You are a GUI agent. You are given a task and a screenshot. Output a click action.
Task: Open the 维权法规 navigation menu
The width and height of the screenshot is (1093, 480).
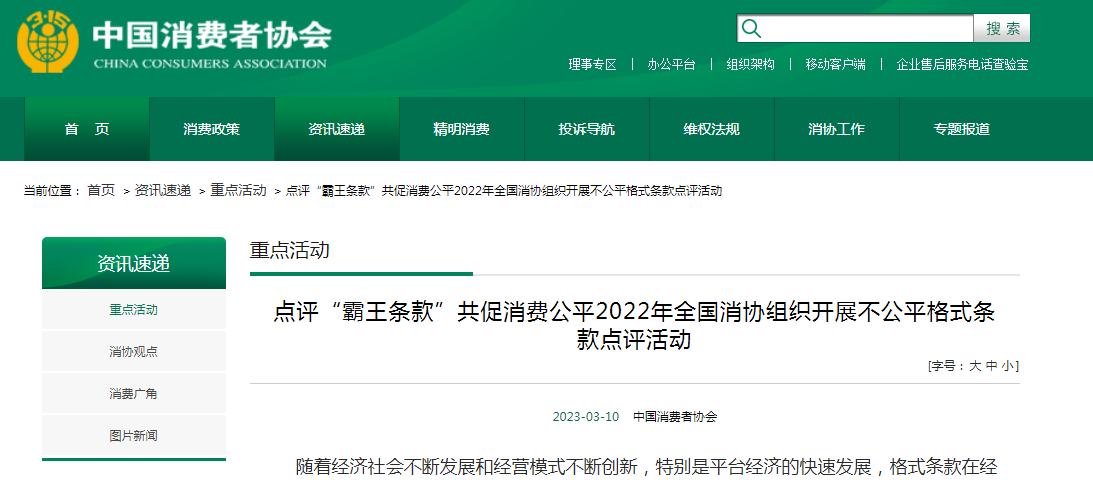pyautogui.click(x=712, y=129)
